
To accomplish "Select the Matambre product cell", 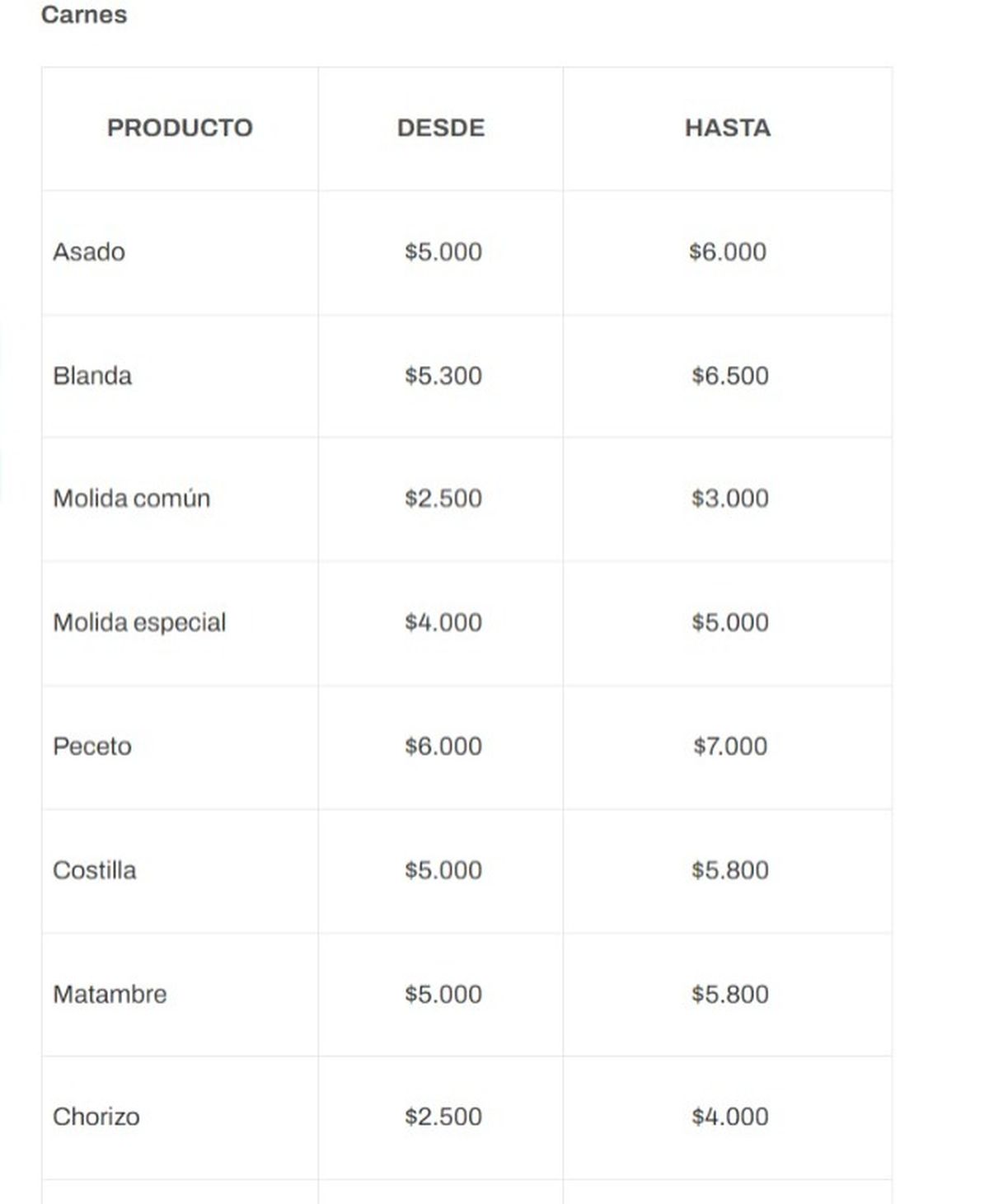I will (x=110, y=994).
